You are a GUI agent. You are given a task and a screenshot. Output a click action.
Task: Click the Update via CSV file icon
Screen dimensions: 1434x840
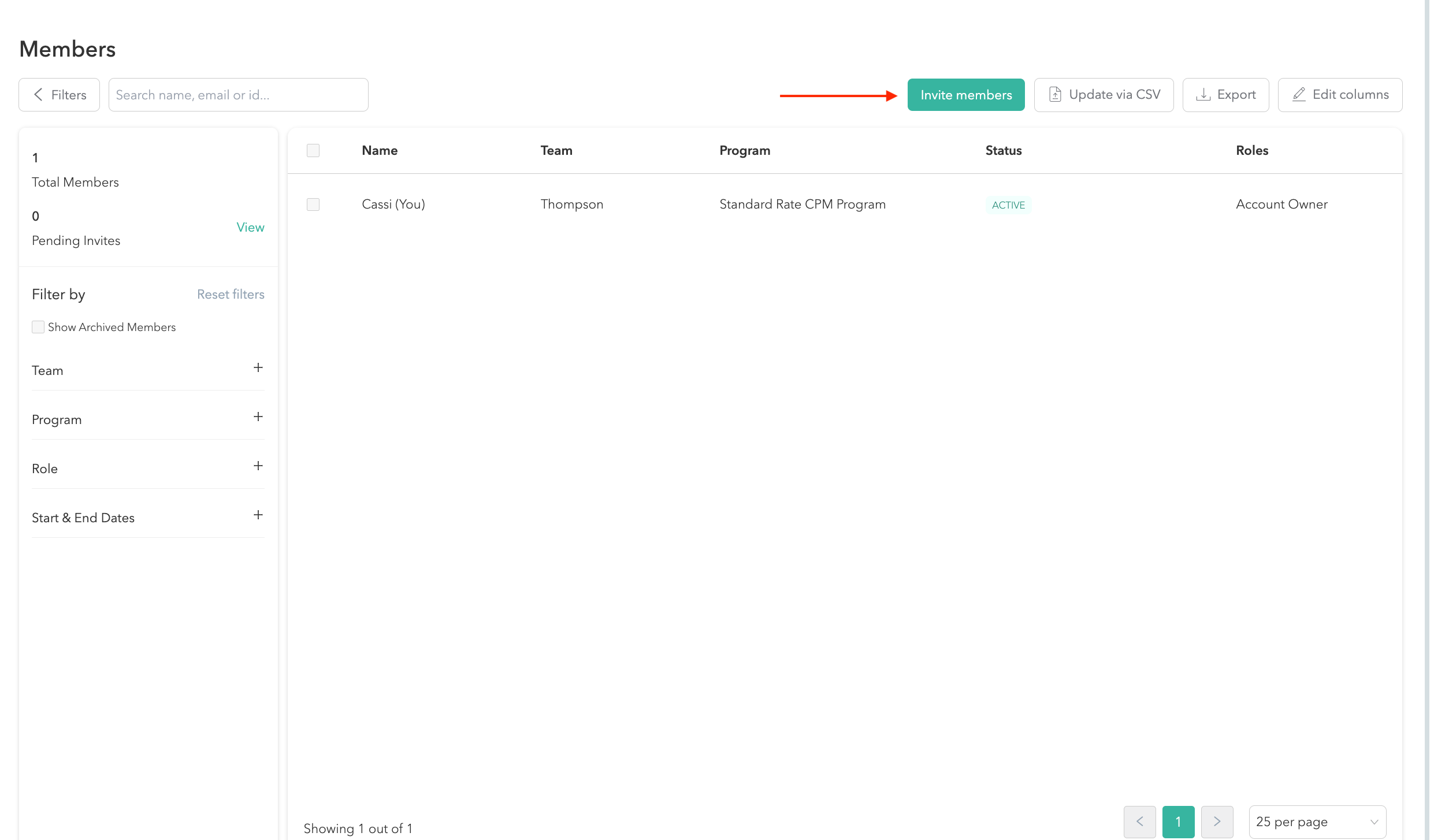(x=1055, y=95)
